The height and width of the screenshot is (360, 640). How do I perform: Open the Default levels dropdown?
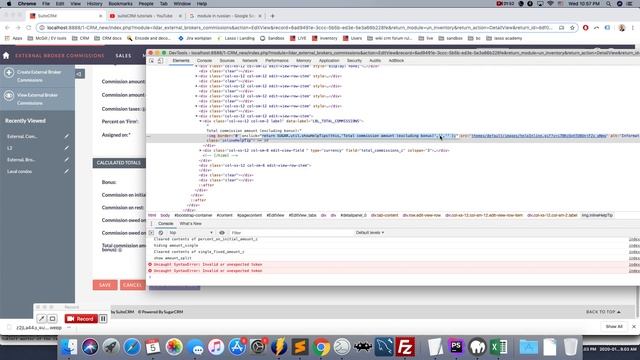(x=370, y=233)
